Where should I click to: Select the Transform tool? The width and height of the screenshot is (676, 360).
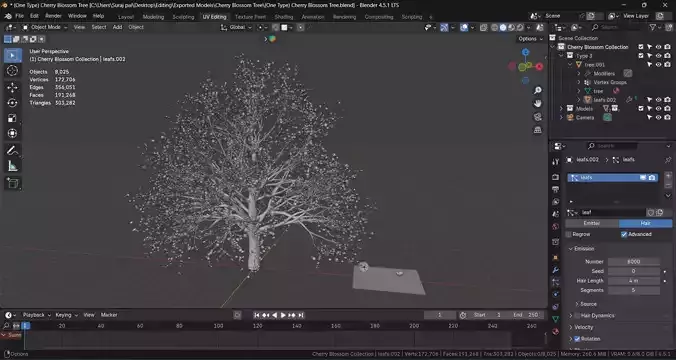click(x=13, y=133)
